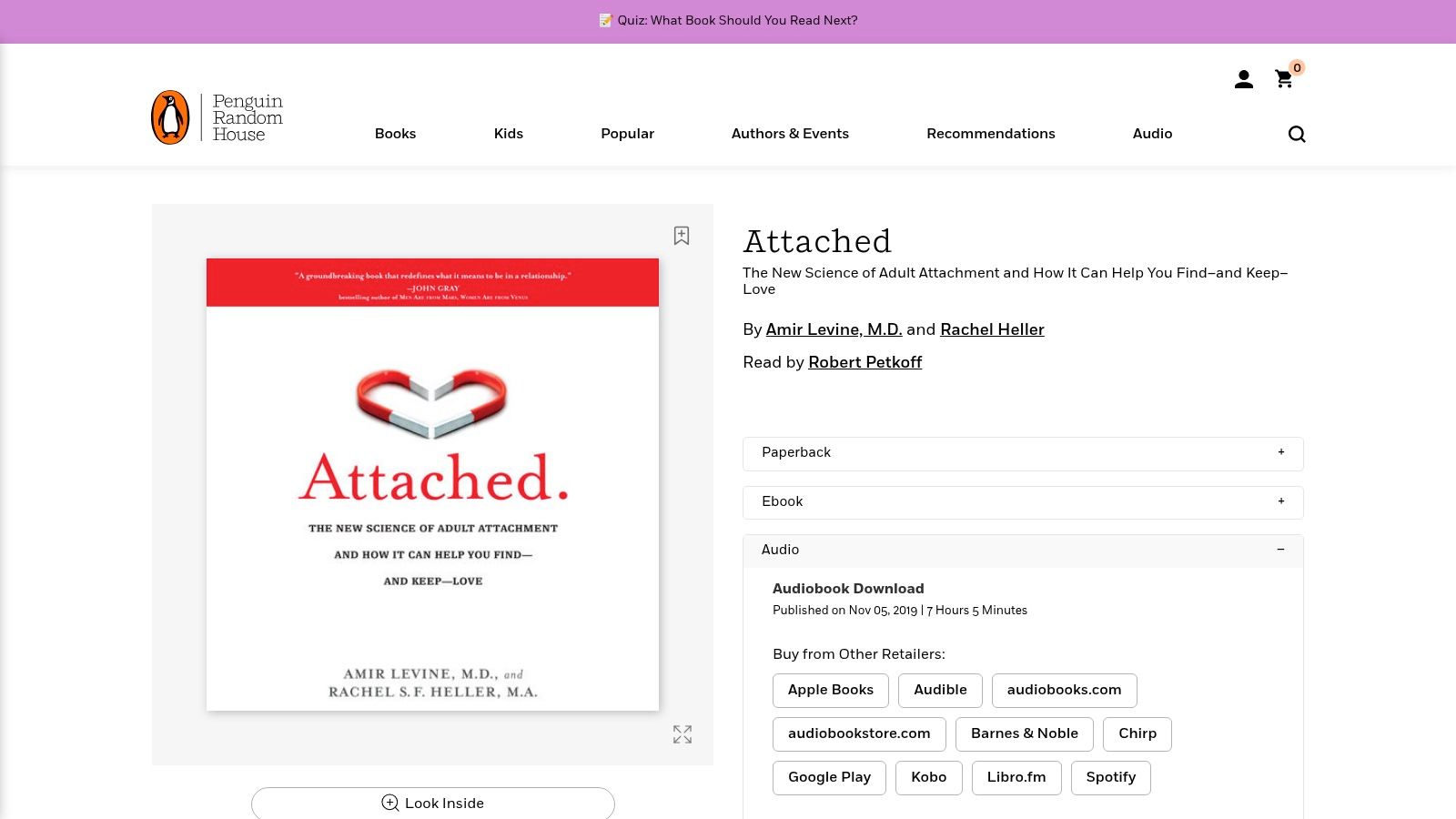
Task: Open the shopping cart icon
Action: (x=1284, y=80)
